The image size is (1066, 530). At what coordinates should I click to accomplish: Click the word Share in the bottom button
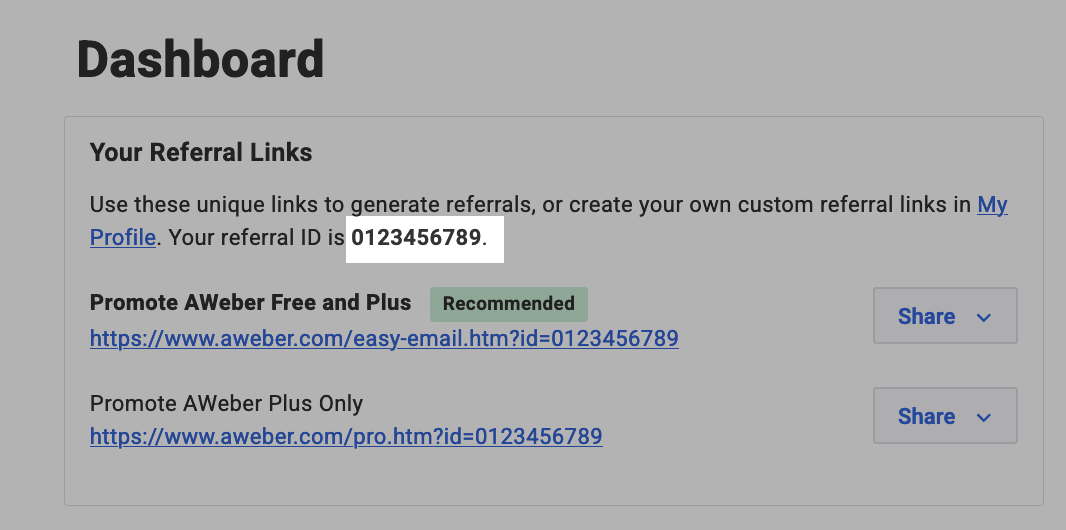pyautogui.click(x=926, y=416)
